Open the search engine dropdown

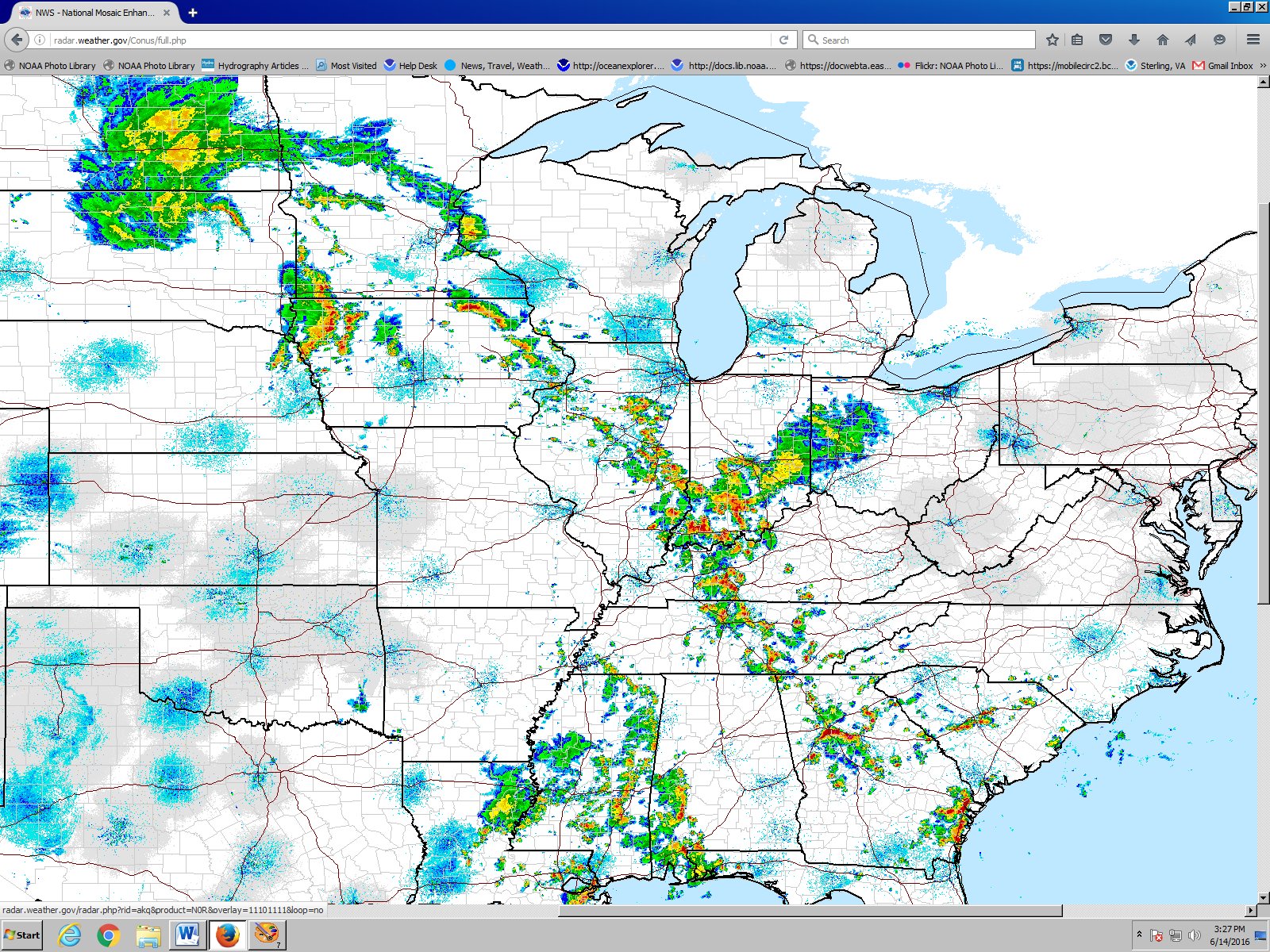coord(813,40)
